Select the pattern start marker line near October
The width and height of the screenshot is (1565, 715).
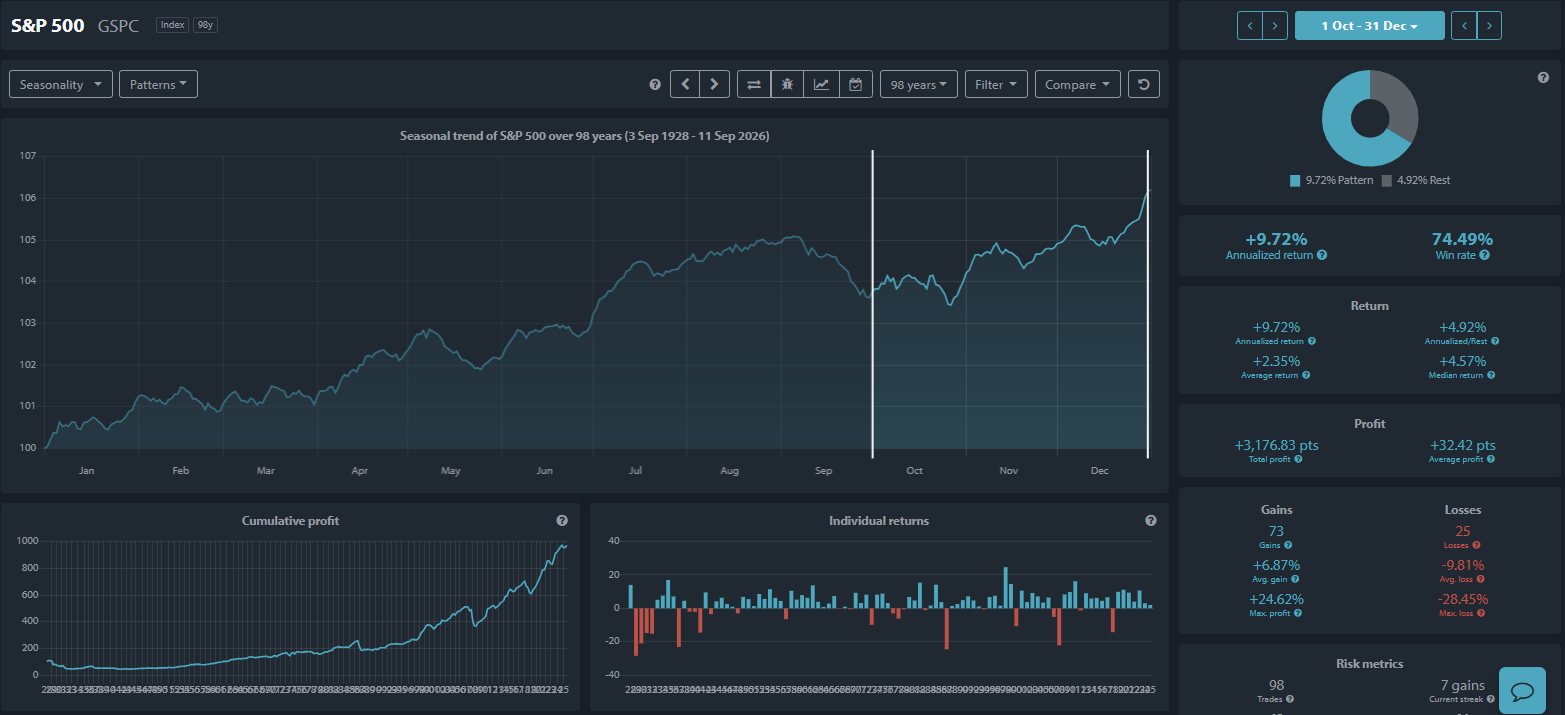873,303
